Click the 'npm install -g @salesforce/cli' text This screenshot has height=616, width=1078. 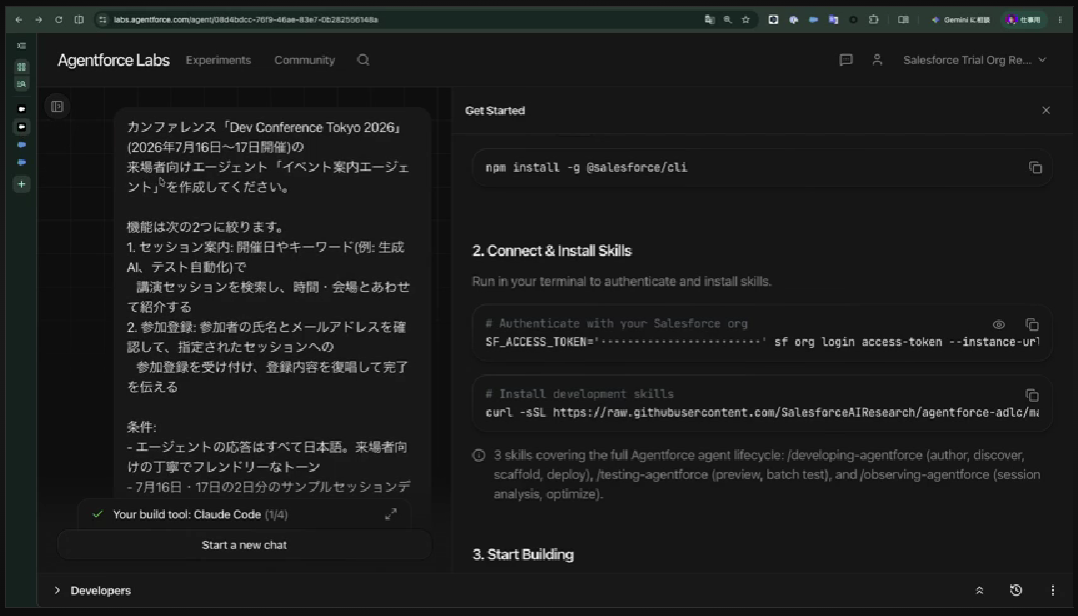(x=586, y=168)
